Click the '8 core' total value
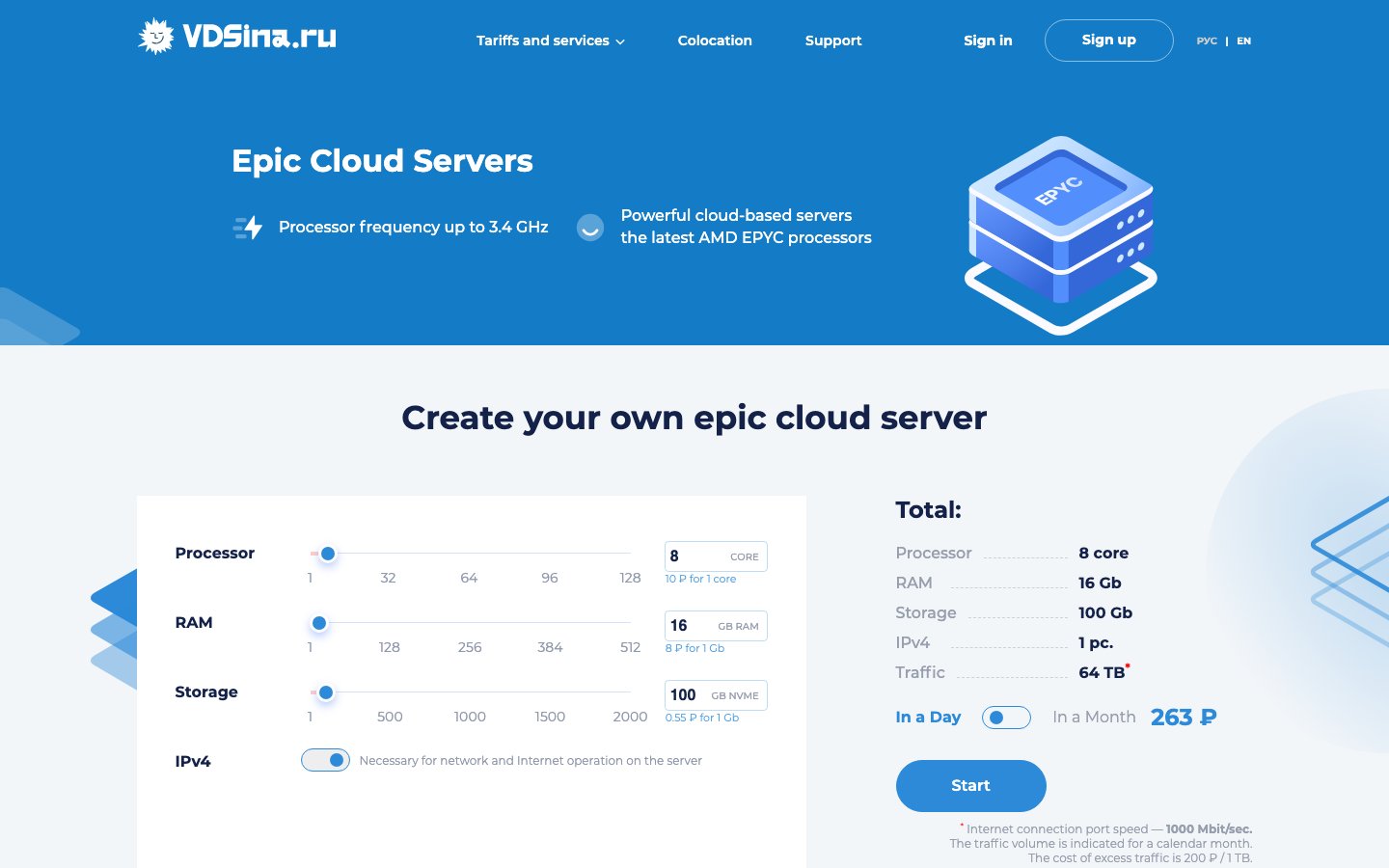The image size is (1389, 868). 1103,553
